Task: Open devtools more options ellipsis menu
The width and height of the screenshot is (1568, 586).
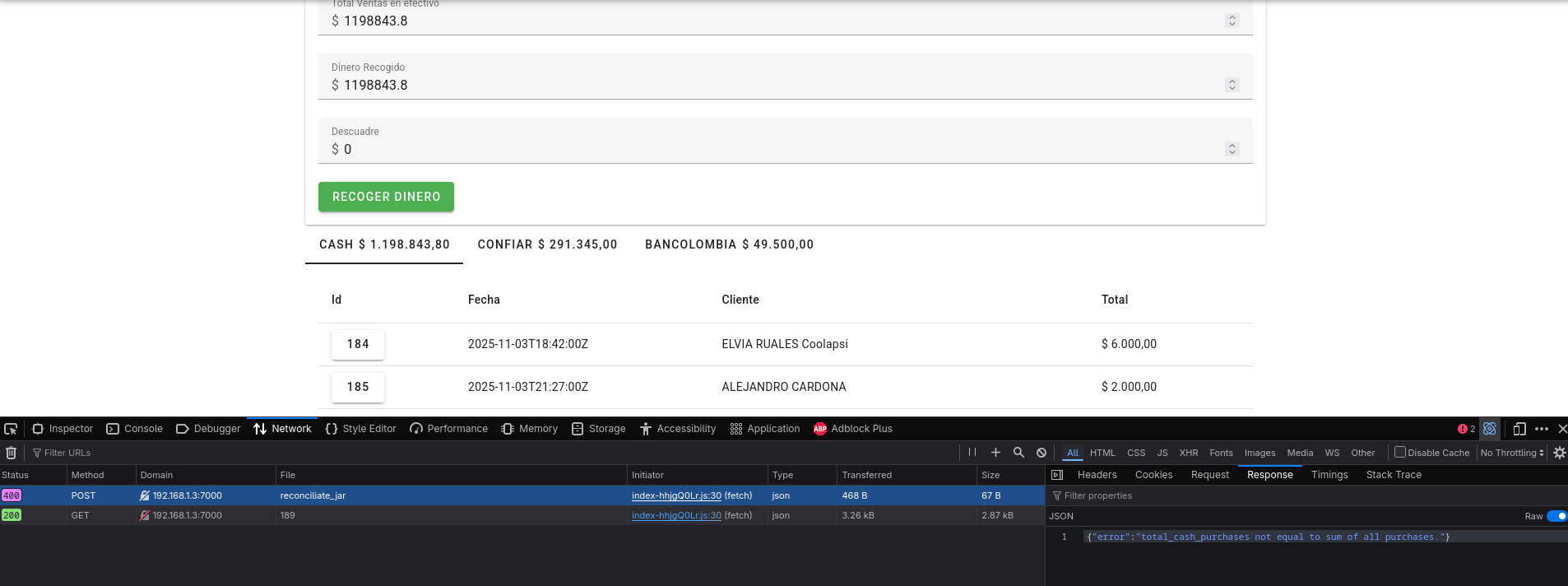Action: coord(1542,429)
